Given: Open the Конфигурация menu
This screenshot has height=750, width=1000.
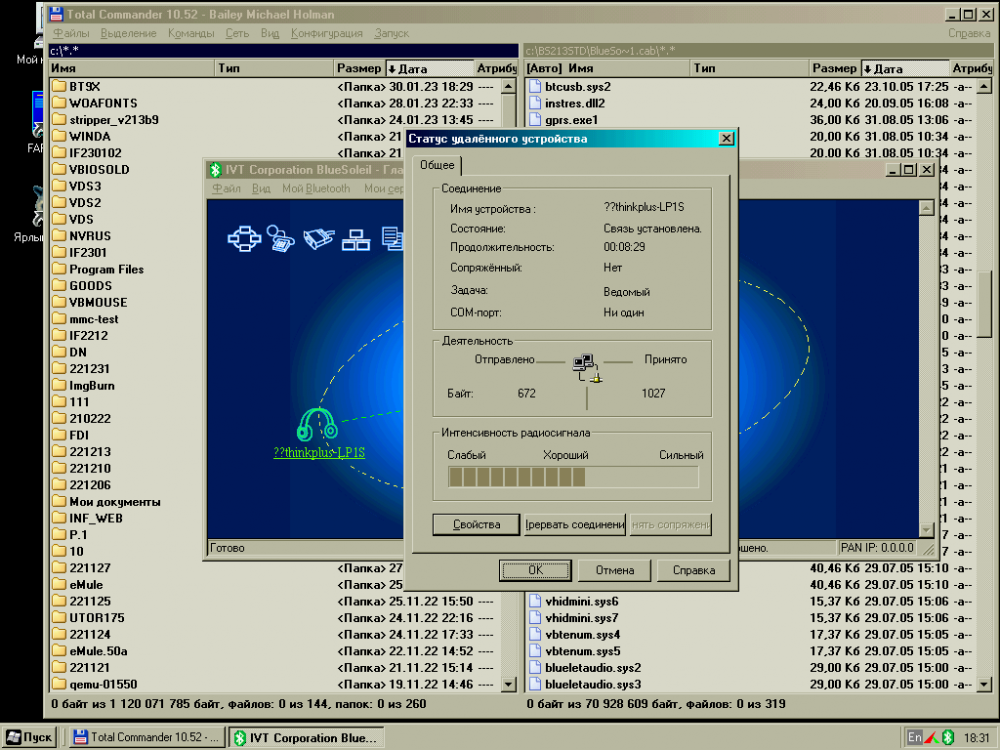Looking at the screenshot, I should 326,33.
